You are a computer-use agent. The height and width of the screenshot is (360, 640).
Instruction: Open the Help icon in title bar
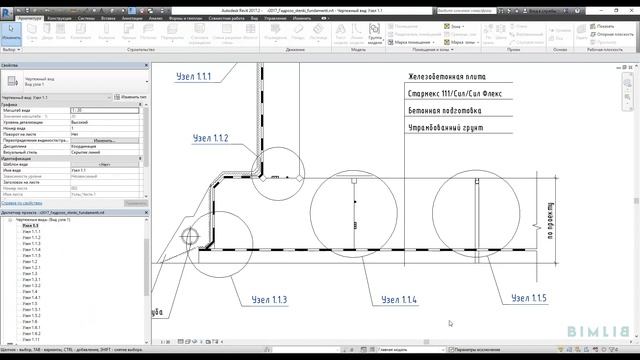(577, 11)
